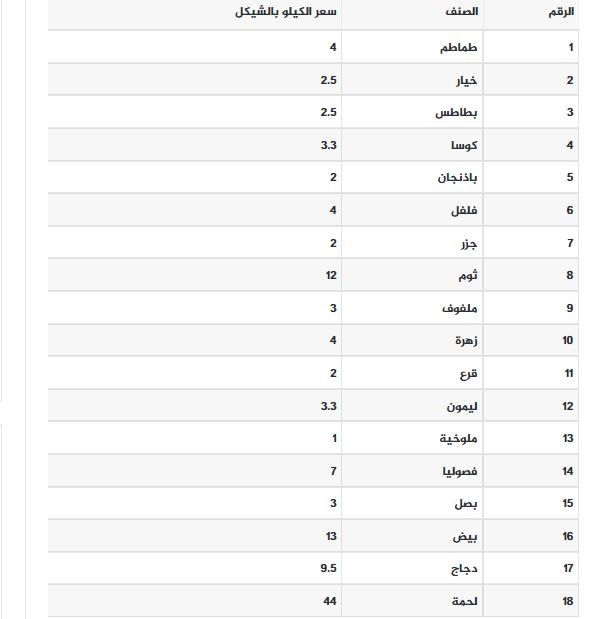Click the سعر الكيلو بالشيكل column header
This screenshot has width=600, height=619.
[286, 12]
